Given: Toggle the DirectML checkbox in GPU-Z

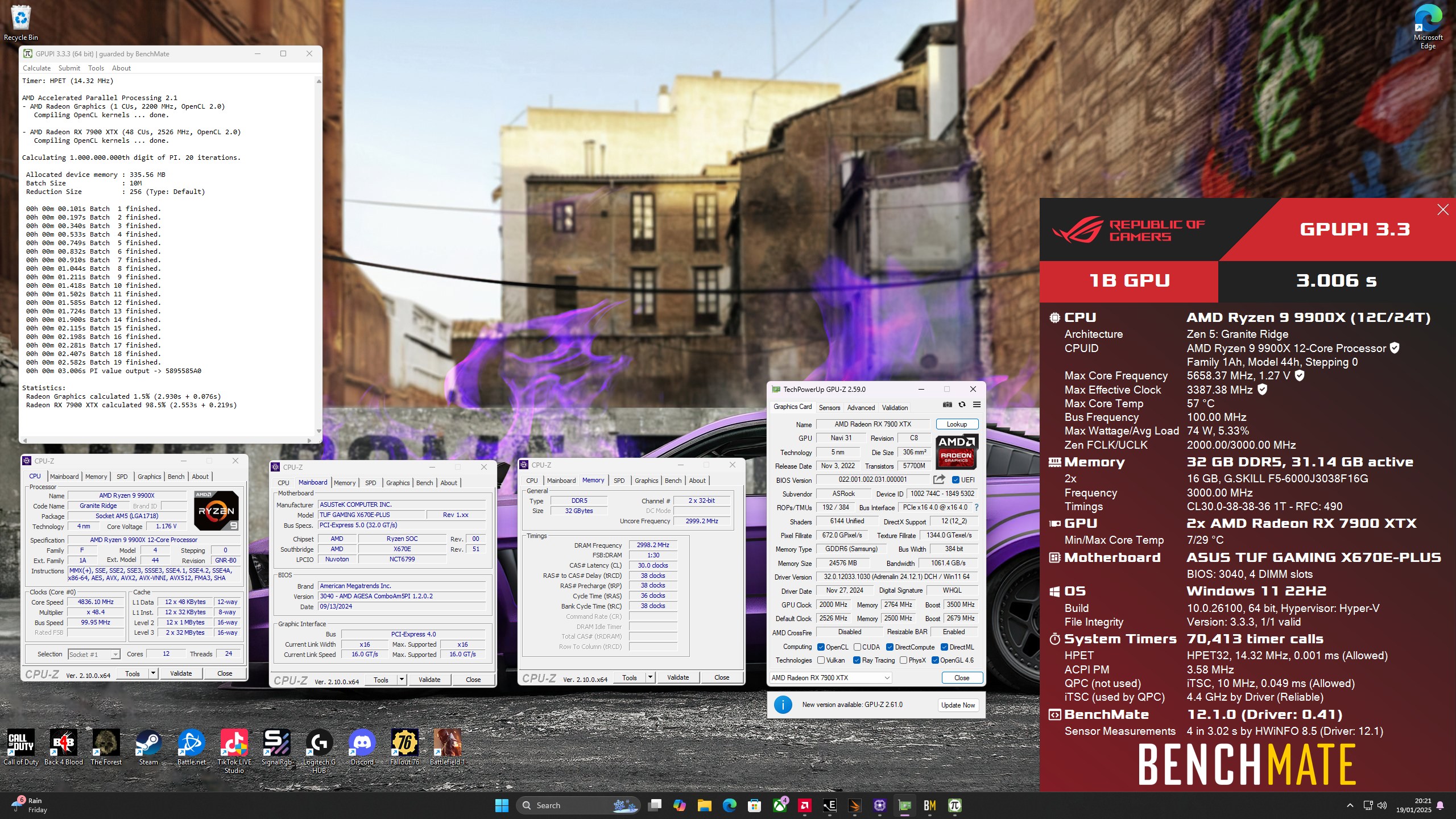Looking at the screenshot, I should (x=944, y=647).
